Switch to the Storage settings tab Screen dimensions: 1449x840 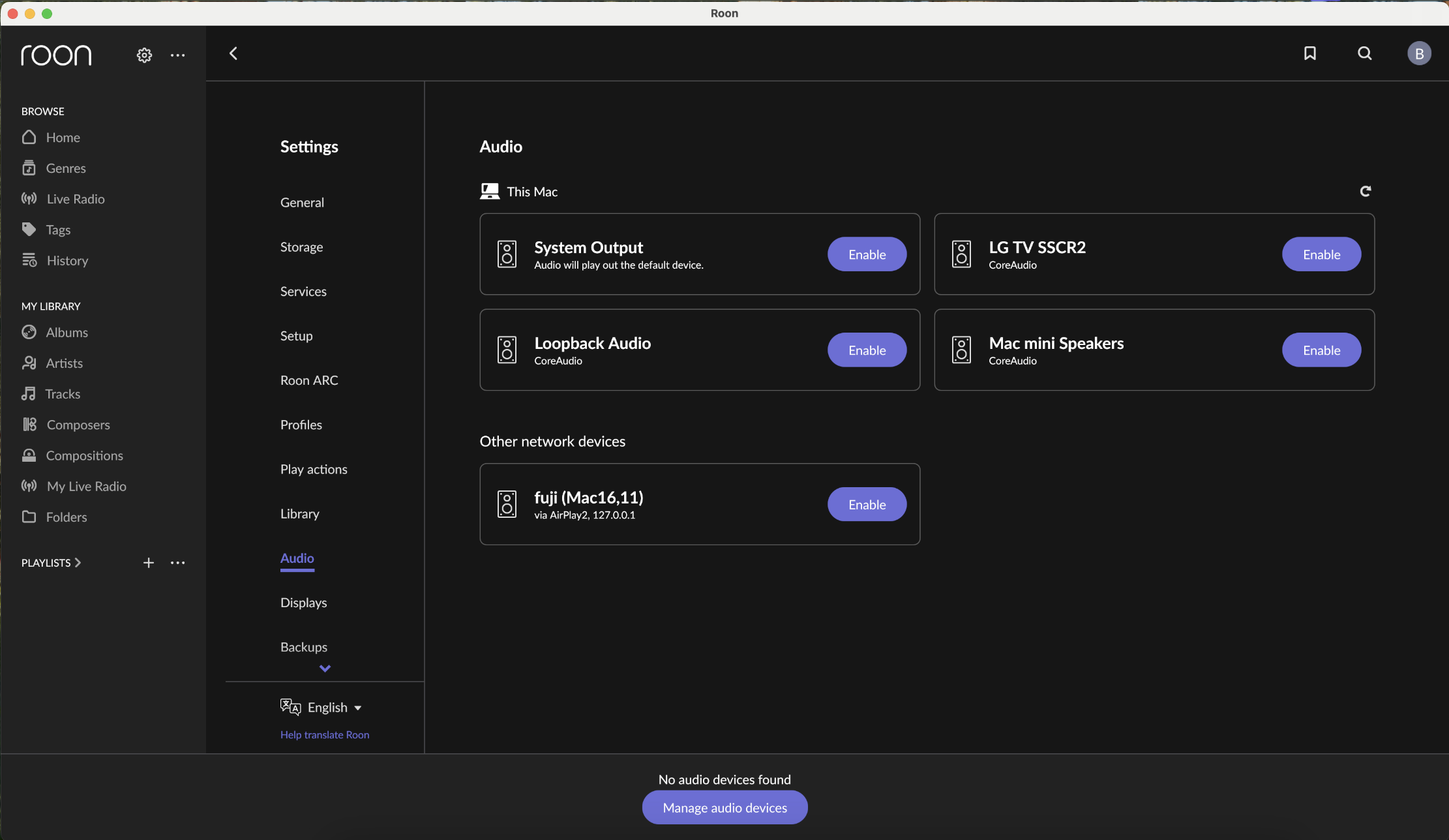coord(301,247)
